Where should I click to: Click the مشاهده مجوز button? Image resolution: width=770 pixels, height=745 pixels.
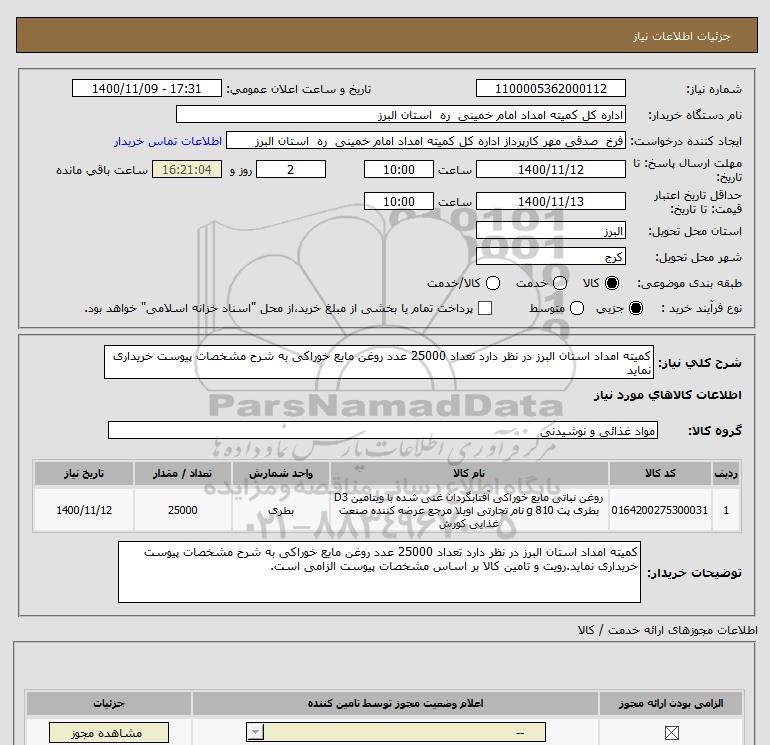click(x=109, y=732)
